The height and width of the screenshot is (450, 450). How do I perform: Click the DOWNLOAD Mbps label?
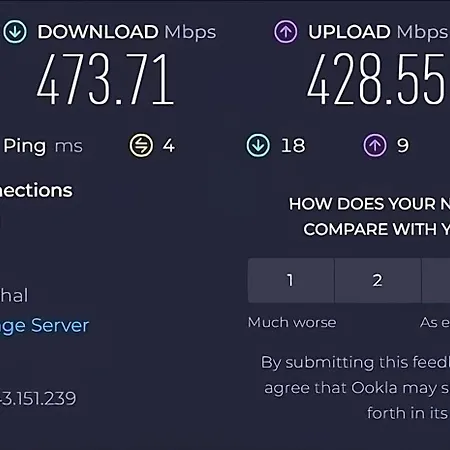tap(127, 32)
